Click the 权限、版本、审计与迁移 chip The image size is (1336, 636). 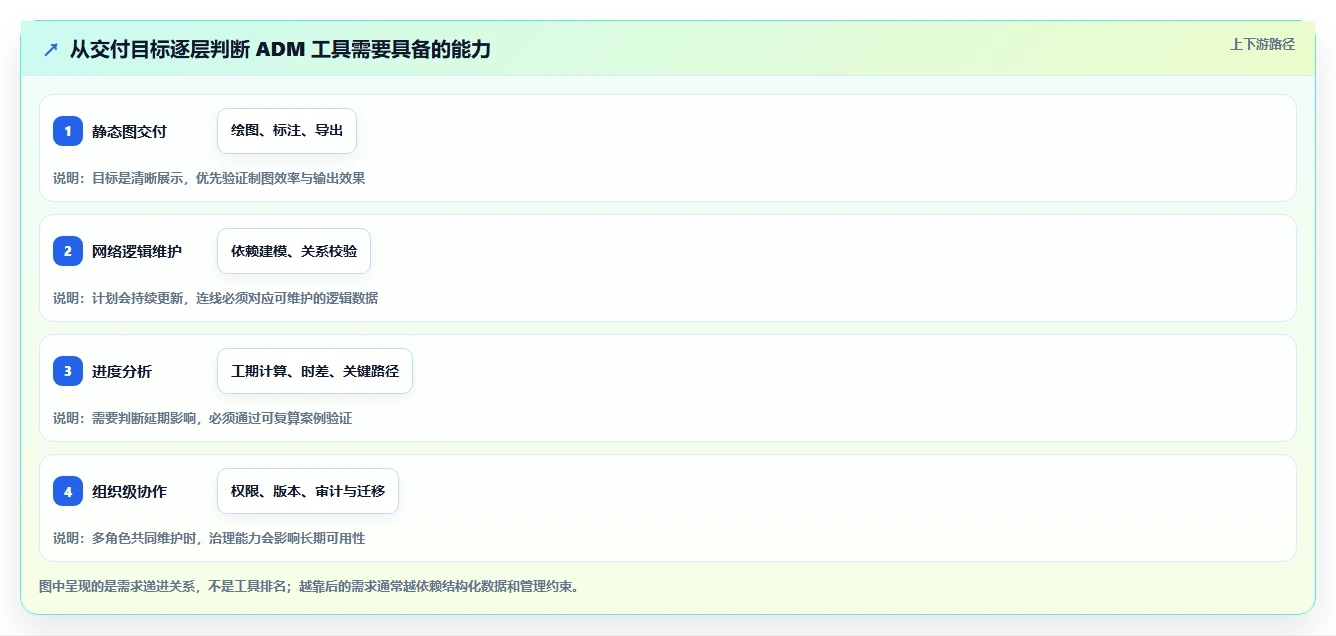click(308, 491)
